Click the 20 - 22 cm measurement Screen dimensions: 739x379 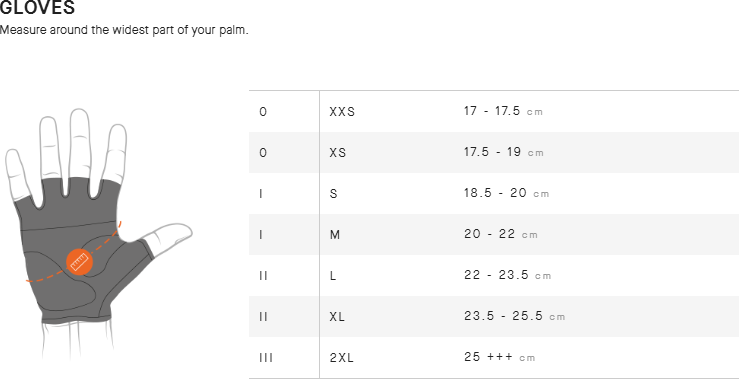(x=501, y=234)
